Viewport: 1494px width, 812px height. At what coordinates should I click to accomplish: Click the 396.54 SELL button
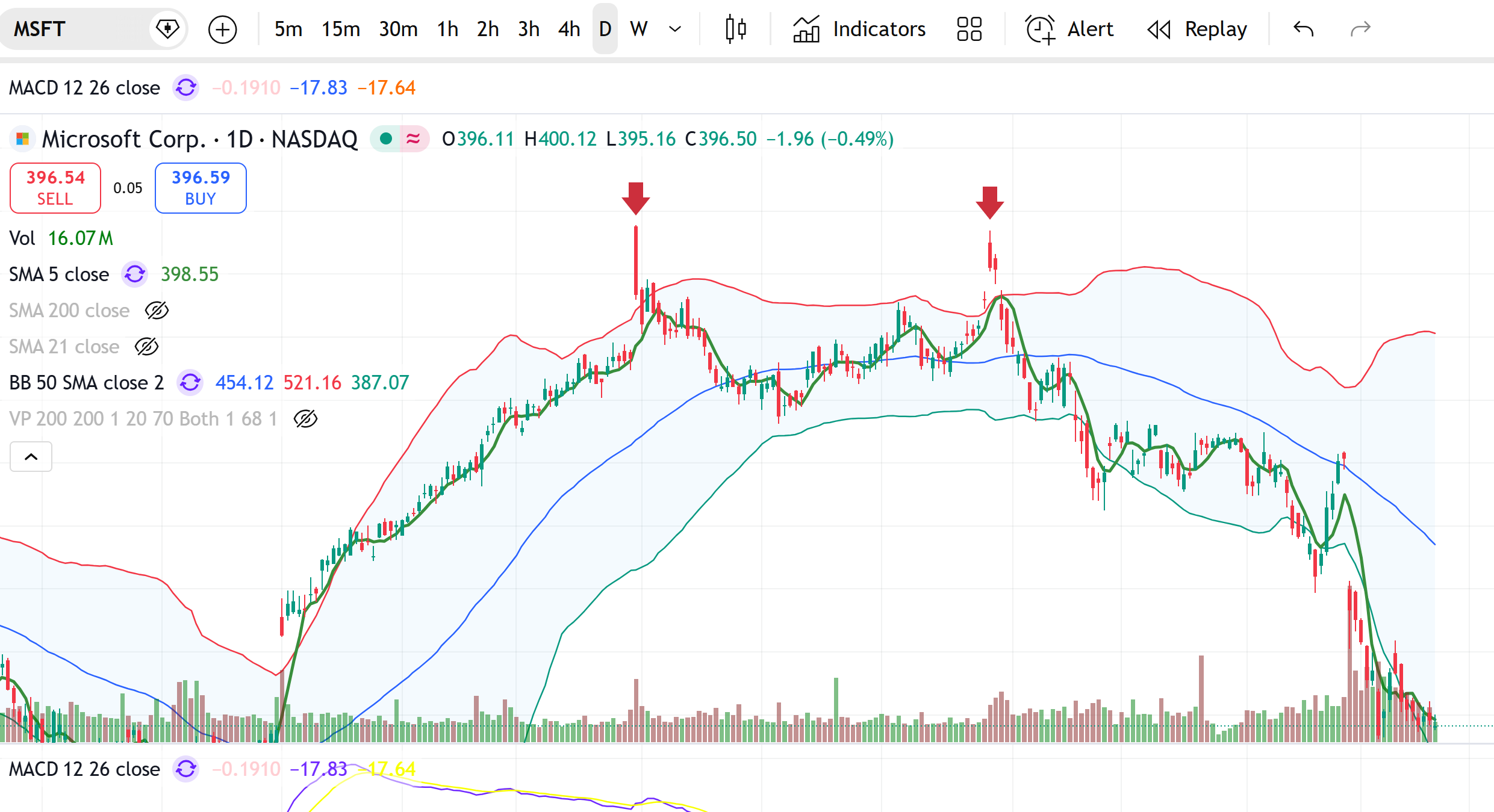(x=55, y=188)
